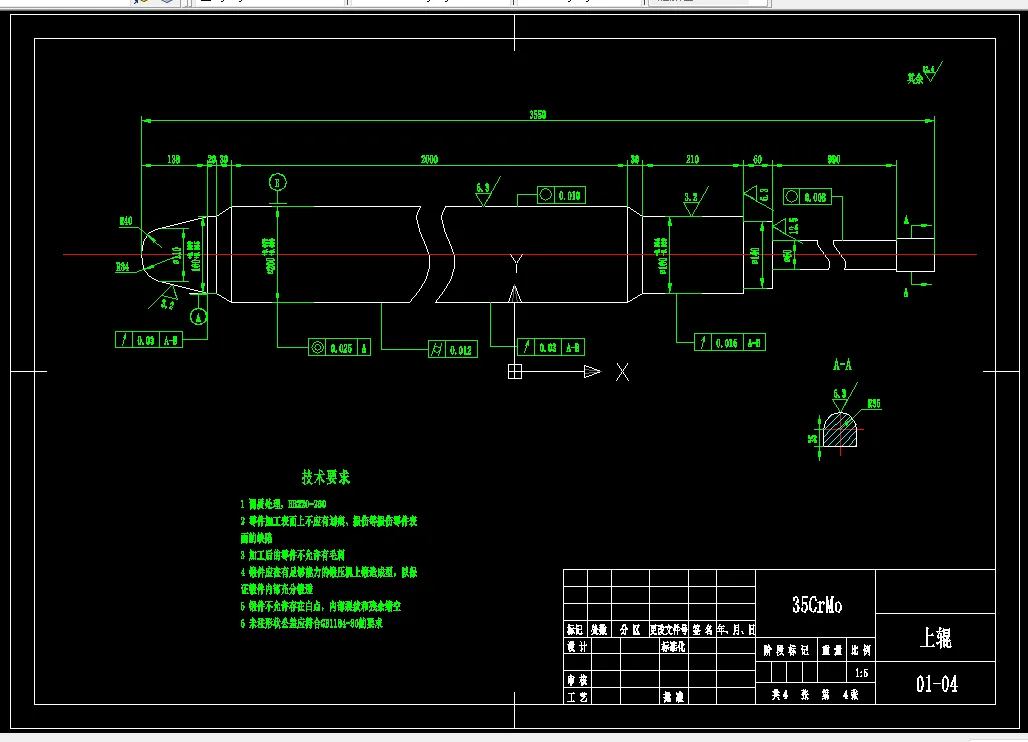Select cylindricity tolerance frame 0.012
Viewport: 1028px width, 742px height.
[453, 350]
